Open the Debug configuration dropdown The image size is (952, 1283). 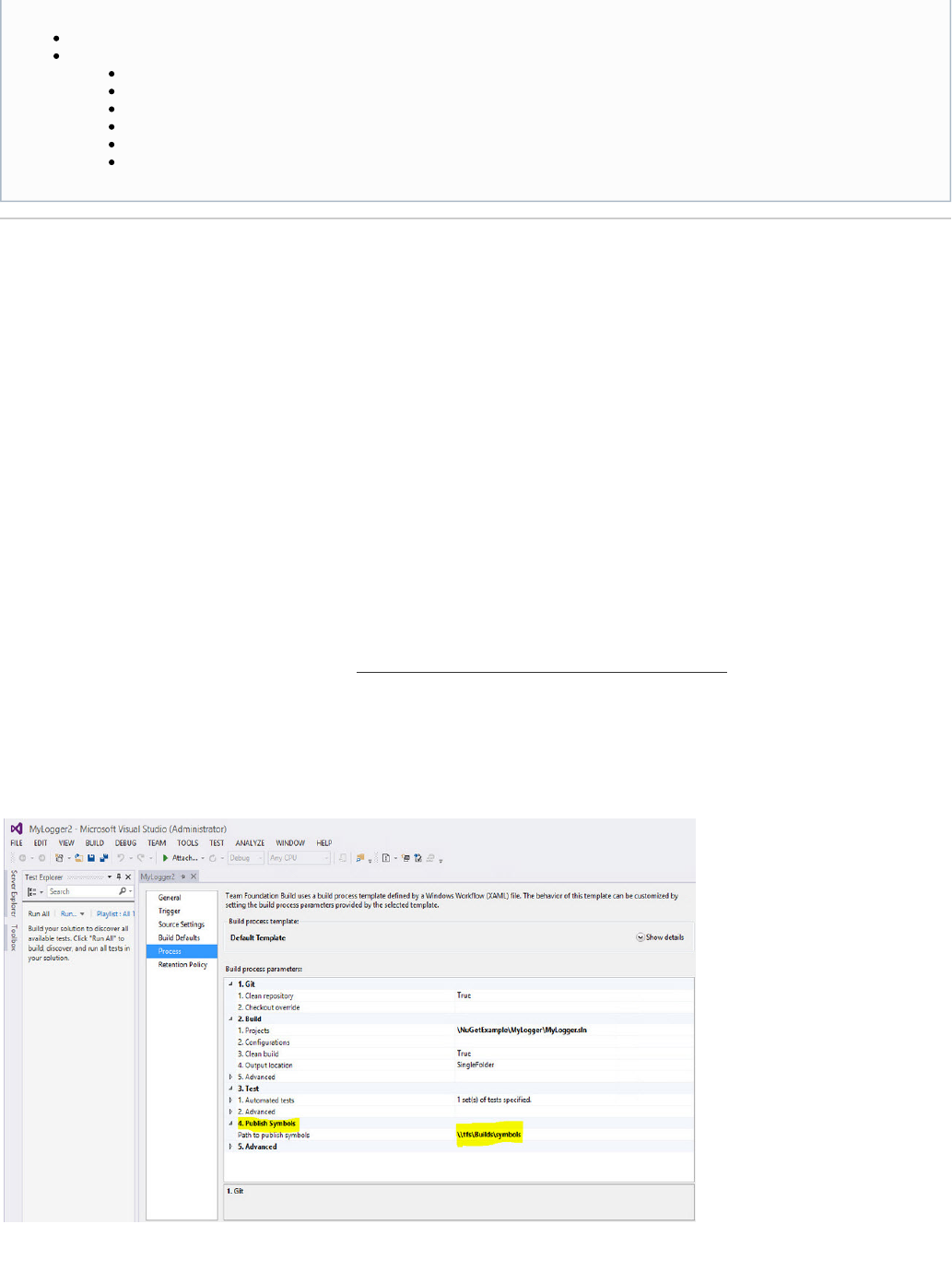[x=246, y=858]
